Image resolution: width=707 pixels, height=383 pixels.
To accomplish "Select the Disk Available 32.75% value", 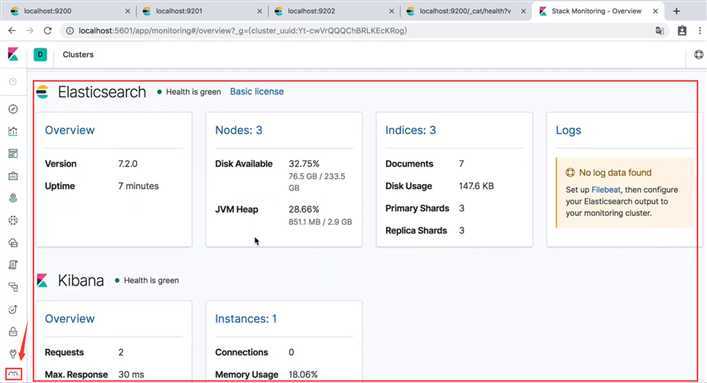I will pyautogui.click(x=304, y=164).
